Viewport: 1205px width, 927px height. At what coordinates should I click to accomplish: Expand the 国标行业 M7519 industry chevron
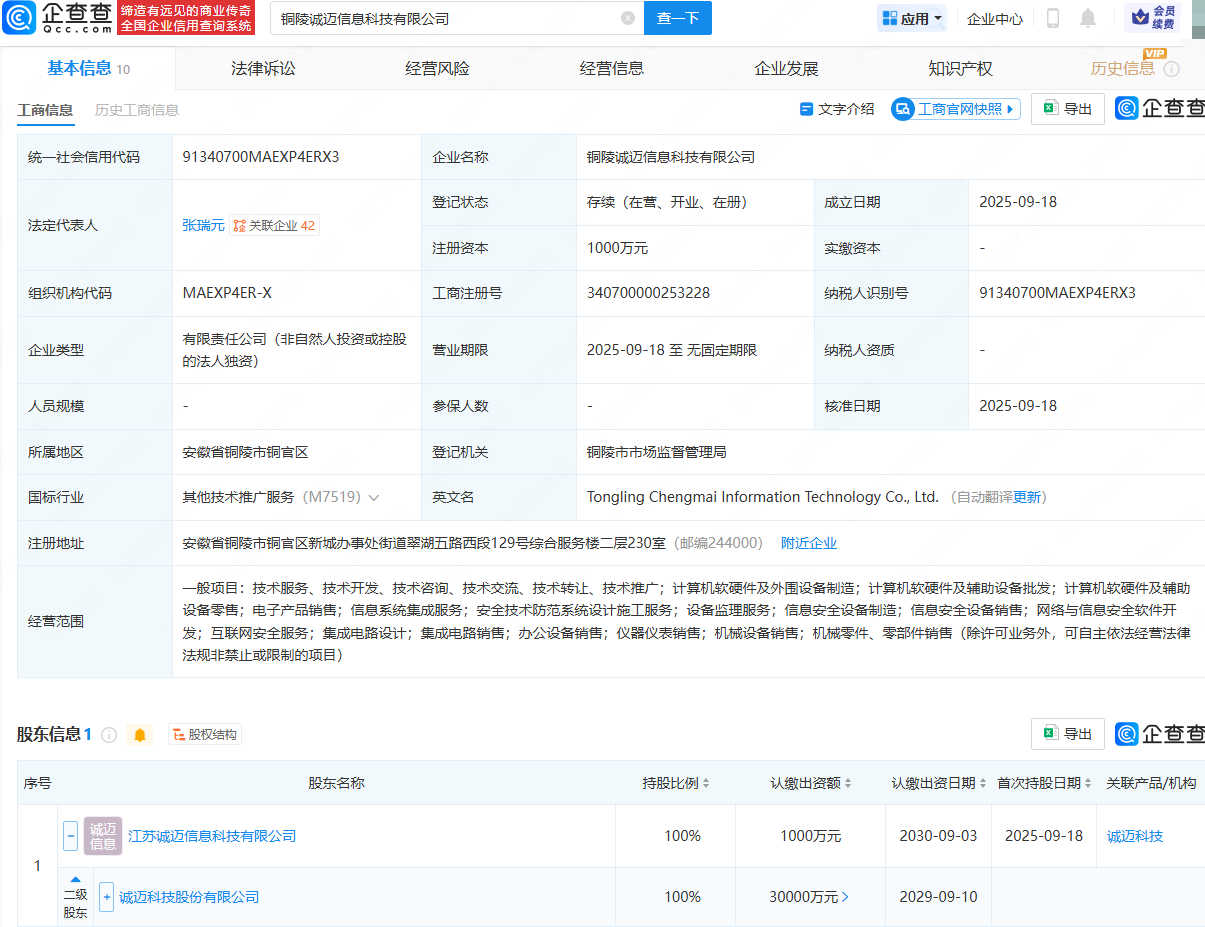pos(374,497)
